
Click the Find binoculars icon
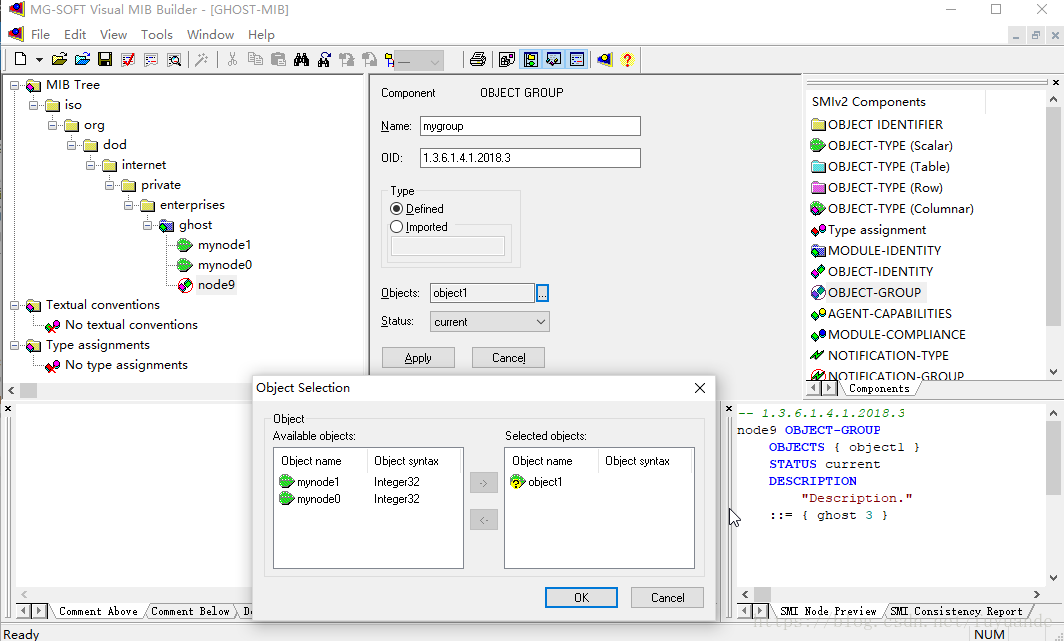301,60
